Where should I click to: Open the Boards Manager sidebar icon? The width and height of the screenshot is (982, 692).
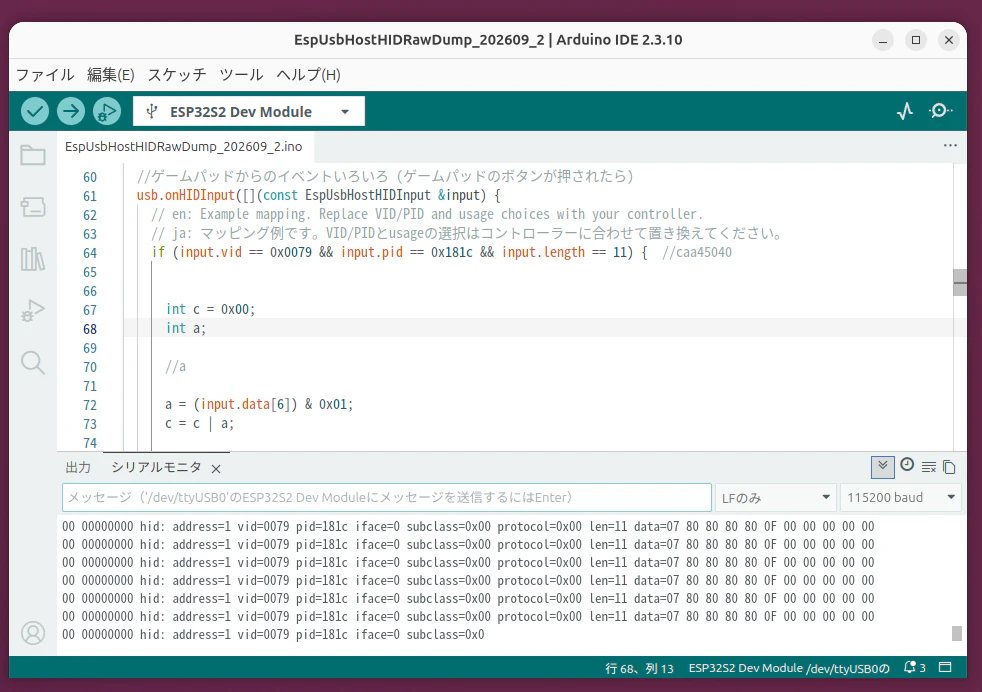pyautogui.click(x=33, y=206)
